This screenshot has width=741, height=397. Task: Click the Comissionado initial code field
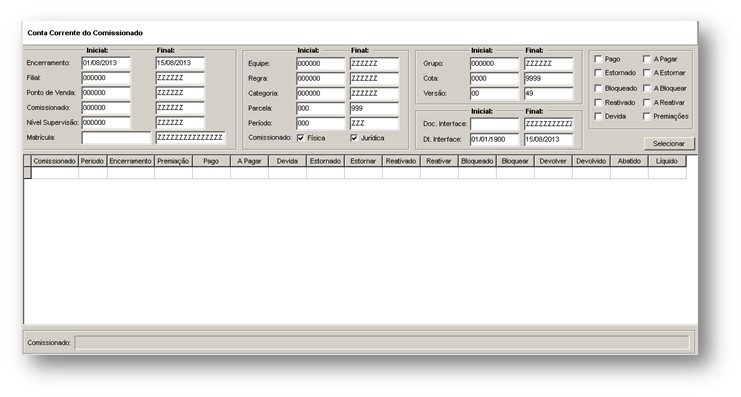106,108
